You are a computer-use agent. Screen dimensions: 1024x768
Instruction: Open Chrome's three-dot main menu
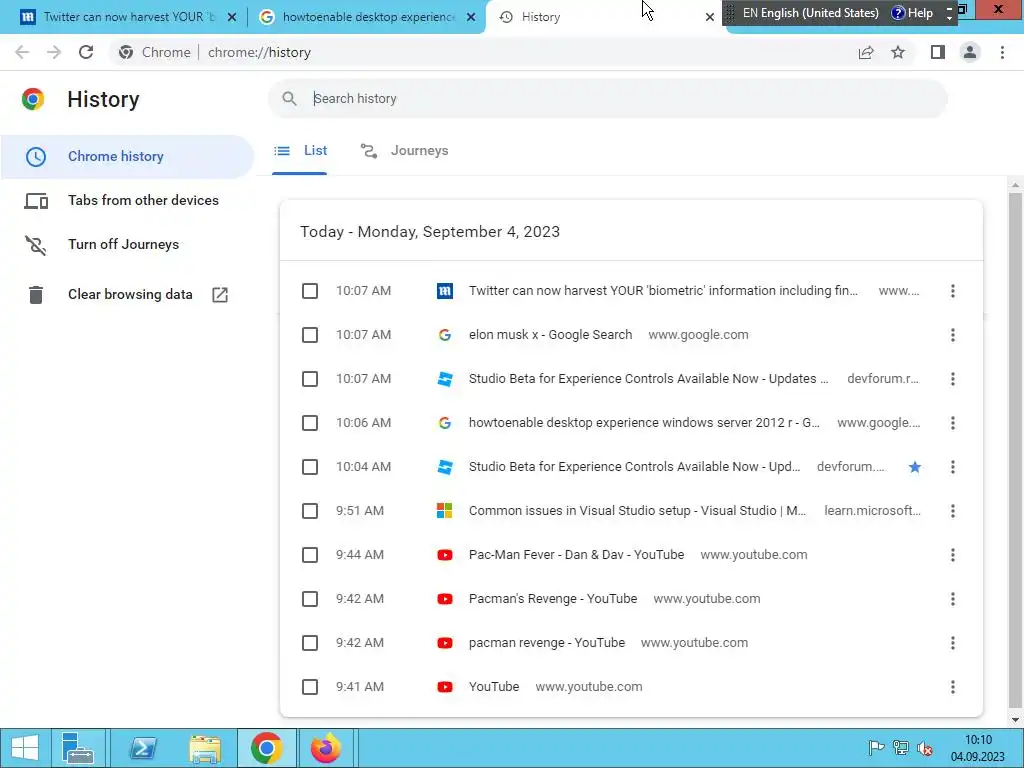1002,52
